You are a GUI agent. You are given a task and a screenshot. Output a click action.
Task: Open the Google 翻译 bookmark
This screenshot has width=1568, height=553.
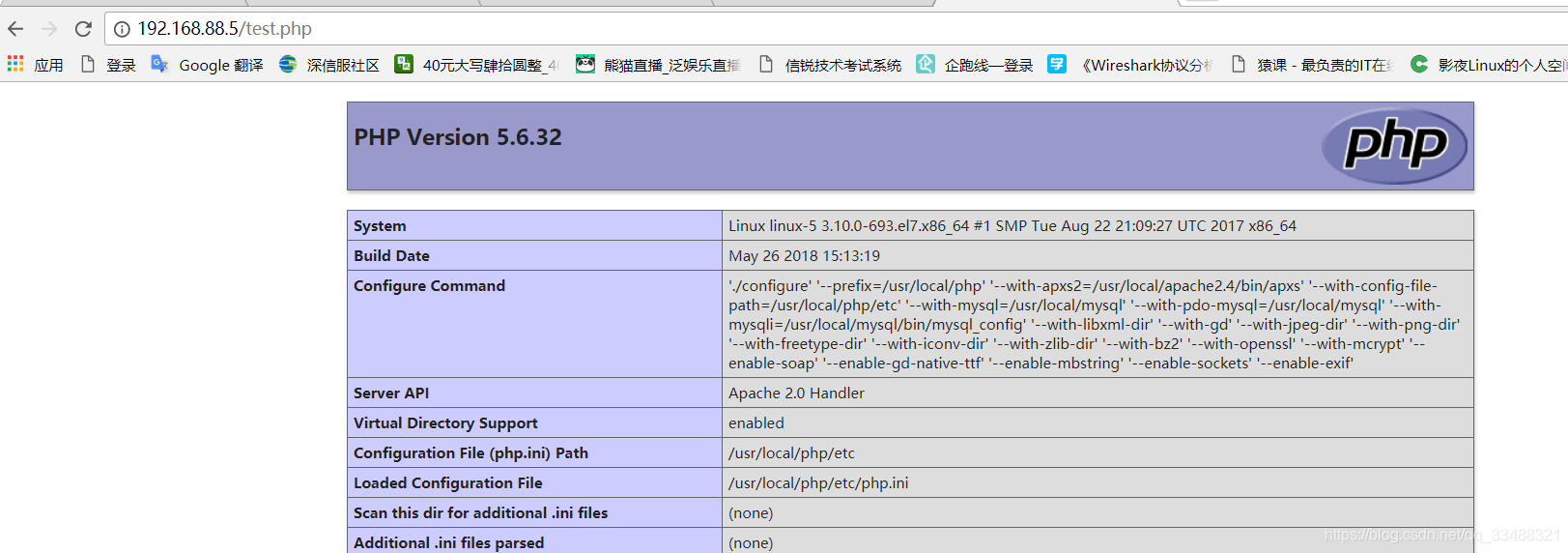click(207, 65)
